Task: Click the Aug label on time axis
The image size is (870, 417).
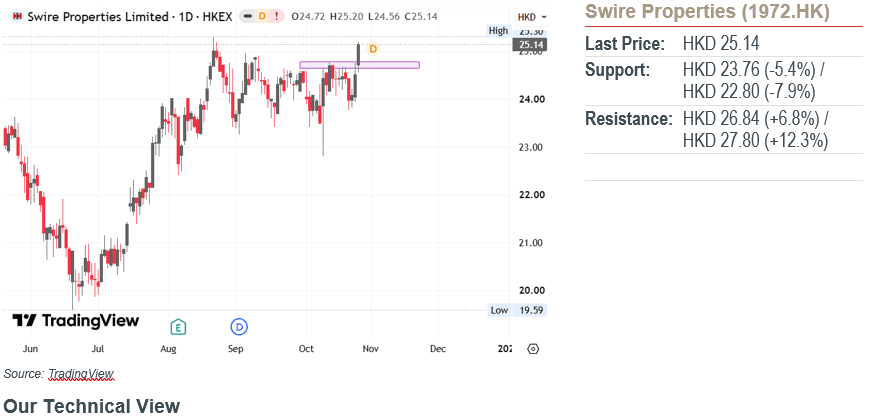Action: pyautogui.click(x=168, y=349)
